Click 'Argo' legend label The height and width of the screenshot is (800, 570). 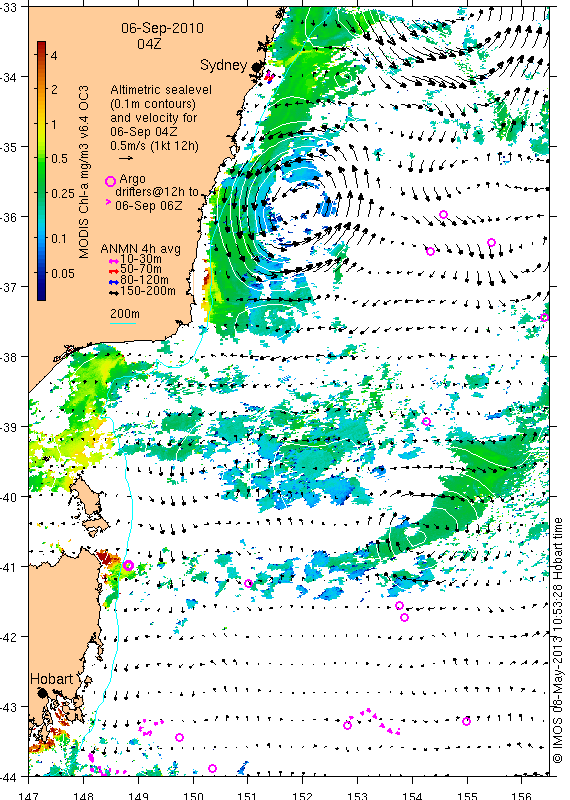click(x=132, y=179)
